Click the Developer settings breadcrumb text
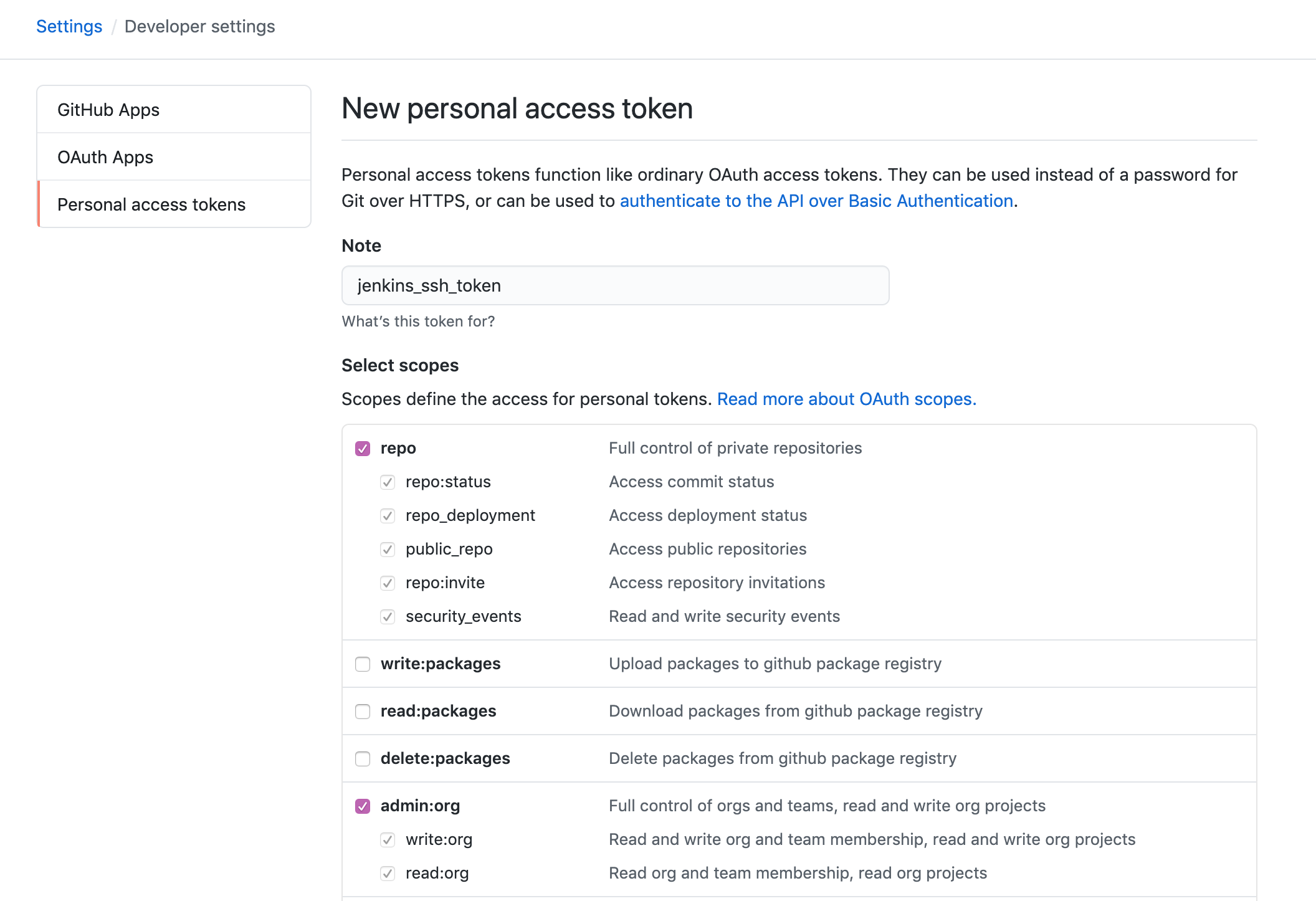Screen dimensions: 1316x901 coord(199,26)
